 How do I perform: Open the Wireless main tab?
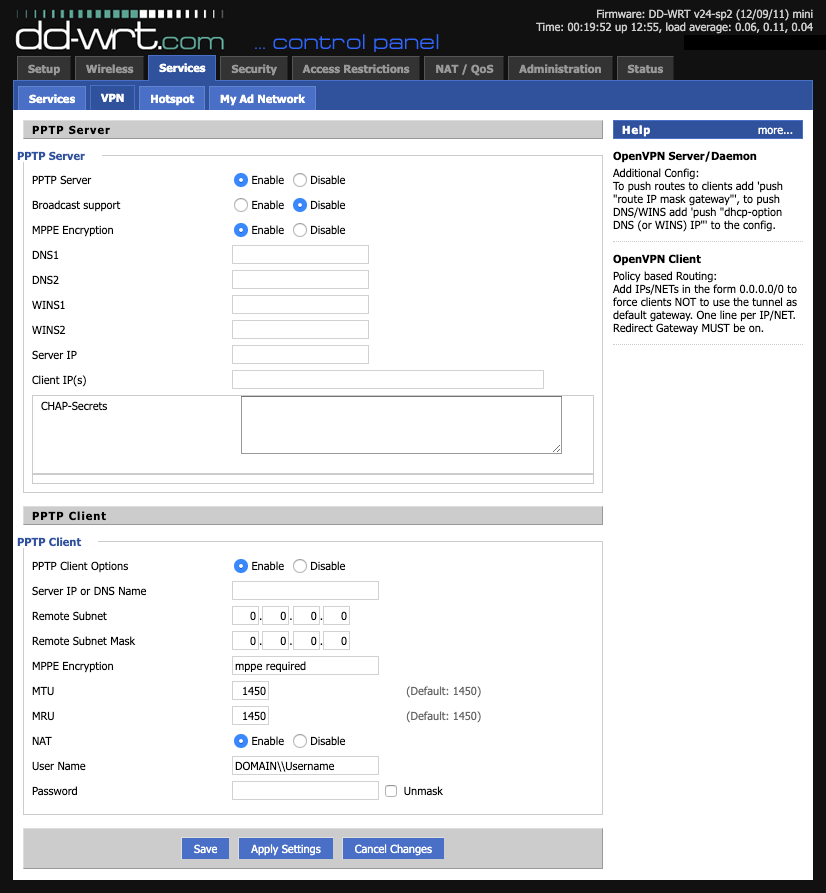click(x=109, y=69)
